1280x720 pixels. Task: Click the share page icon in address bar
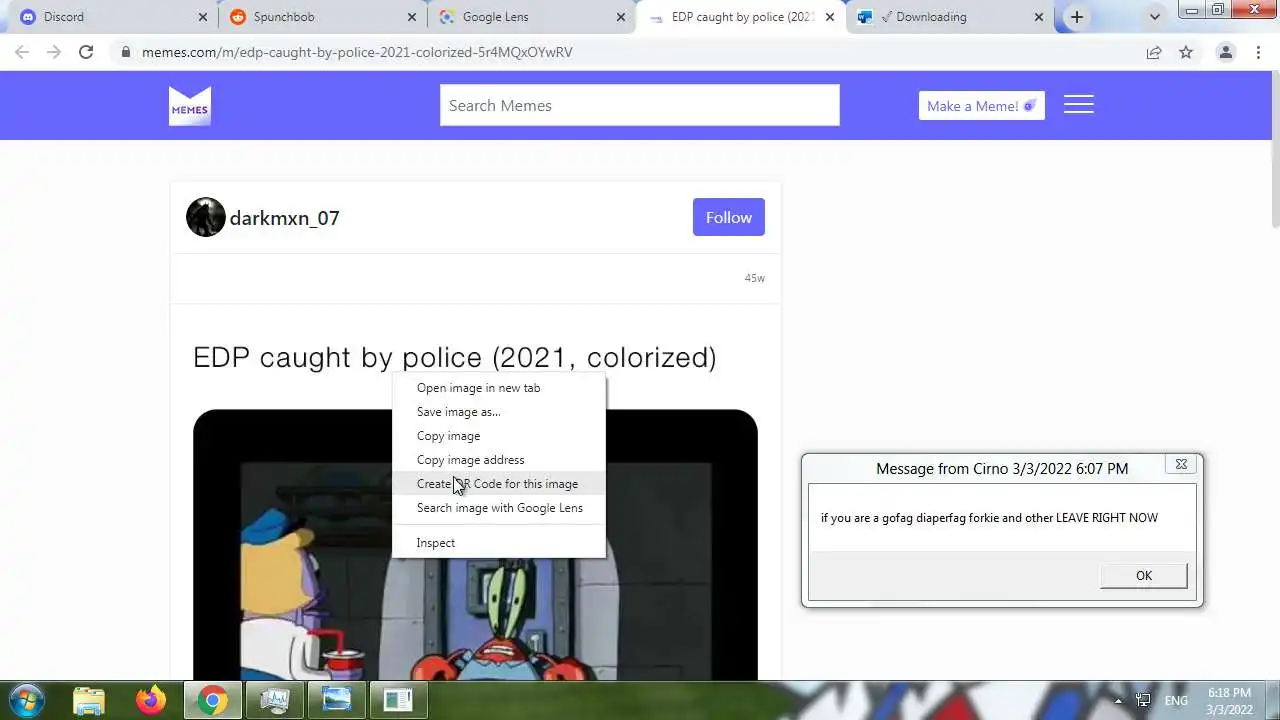(1154, 52)
